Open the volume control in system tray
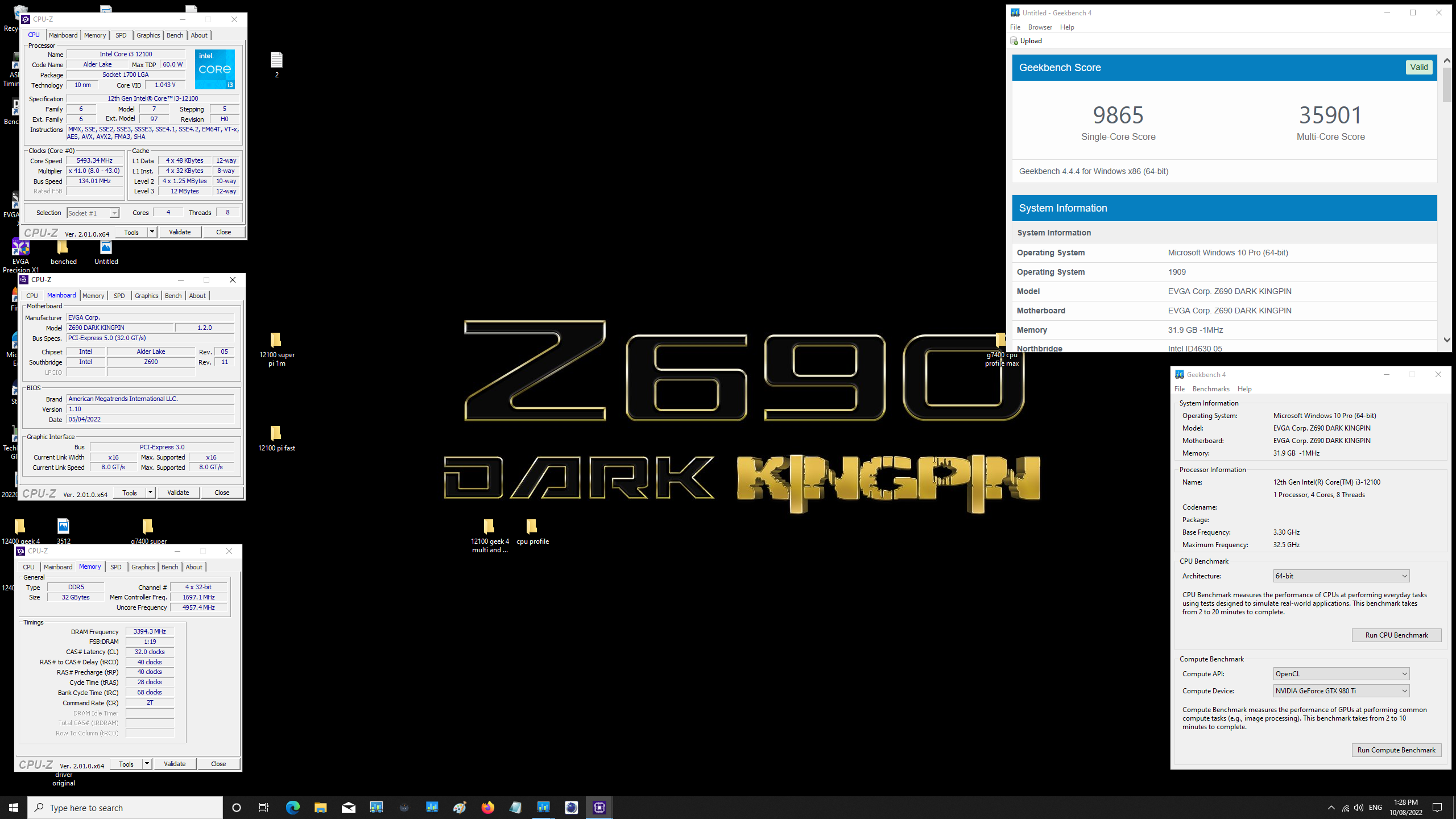The width and height of the screenshot is (1456, 819). click(x=1359, y=808)
